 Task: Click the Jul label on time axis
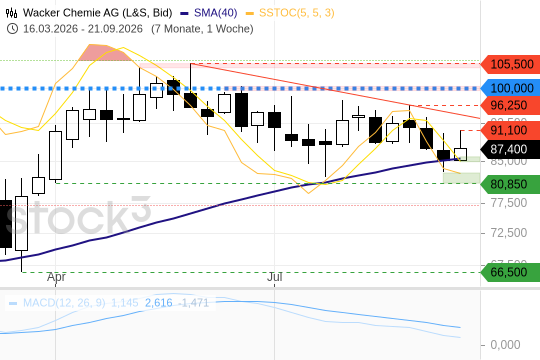click(274, 277)
